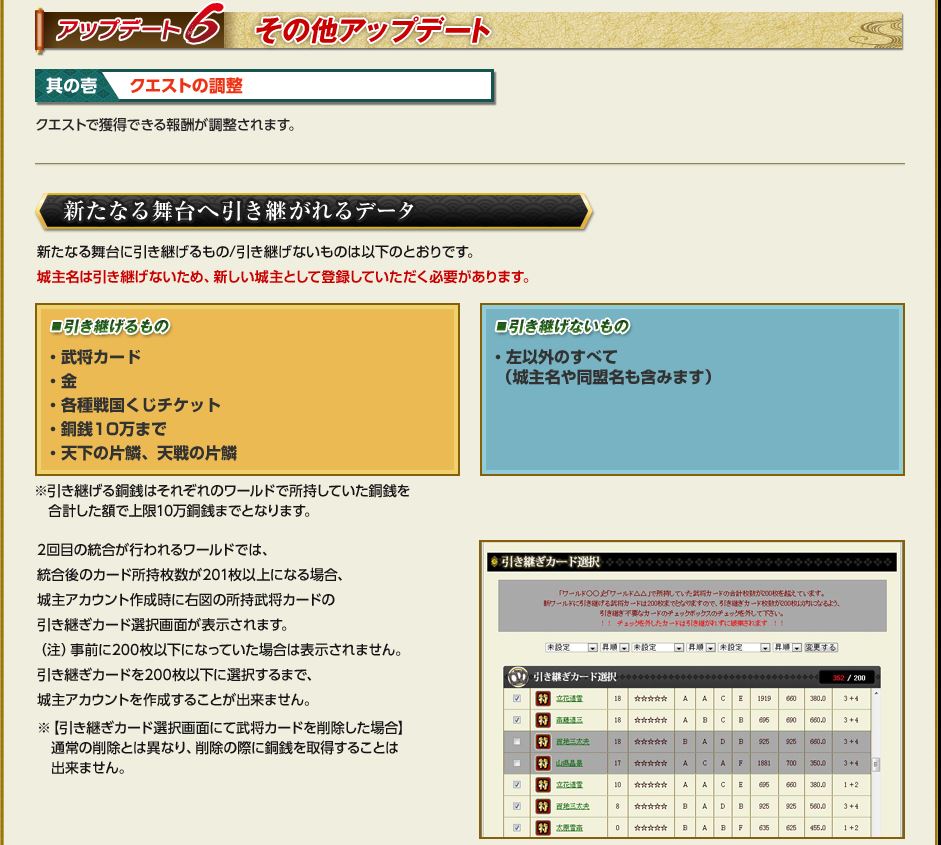
Task: Check the empty checkbox in the level 17 row
Action: (517, 763)
